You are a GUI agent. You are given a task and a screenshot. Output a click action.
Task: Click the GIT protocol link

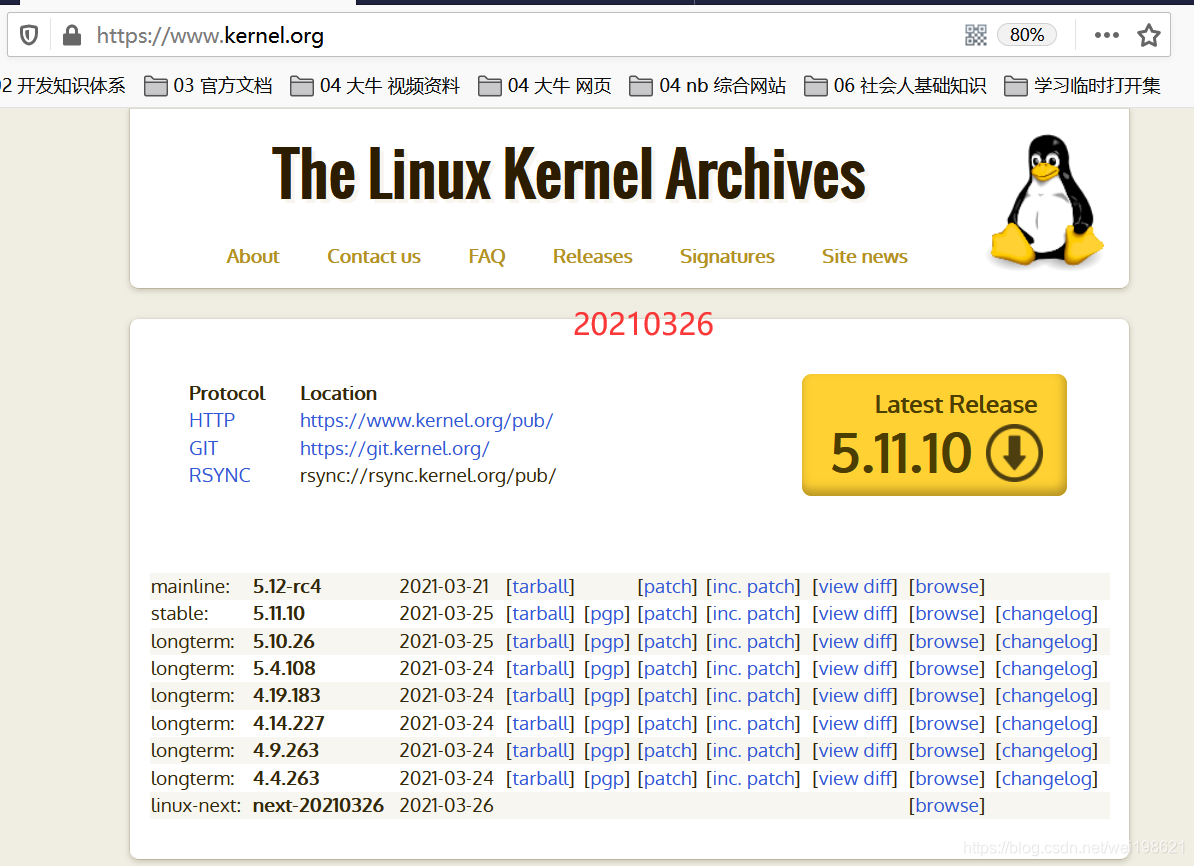[x=203, y=449]
